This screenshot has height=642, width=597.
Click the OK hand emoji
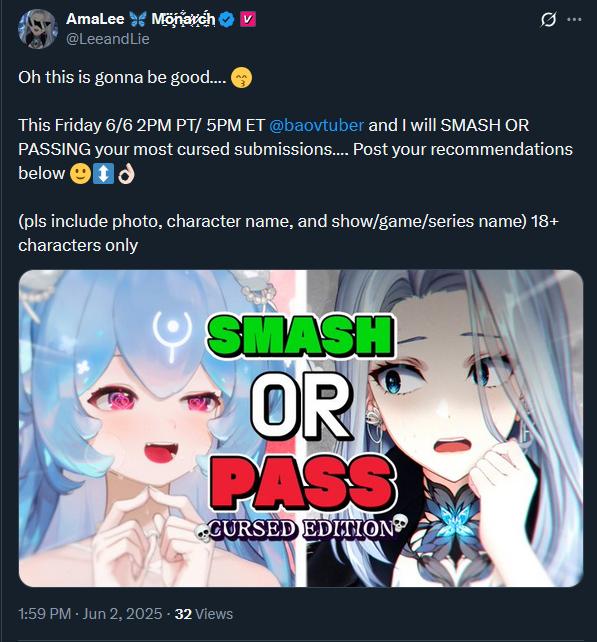(x=126, y=174)
